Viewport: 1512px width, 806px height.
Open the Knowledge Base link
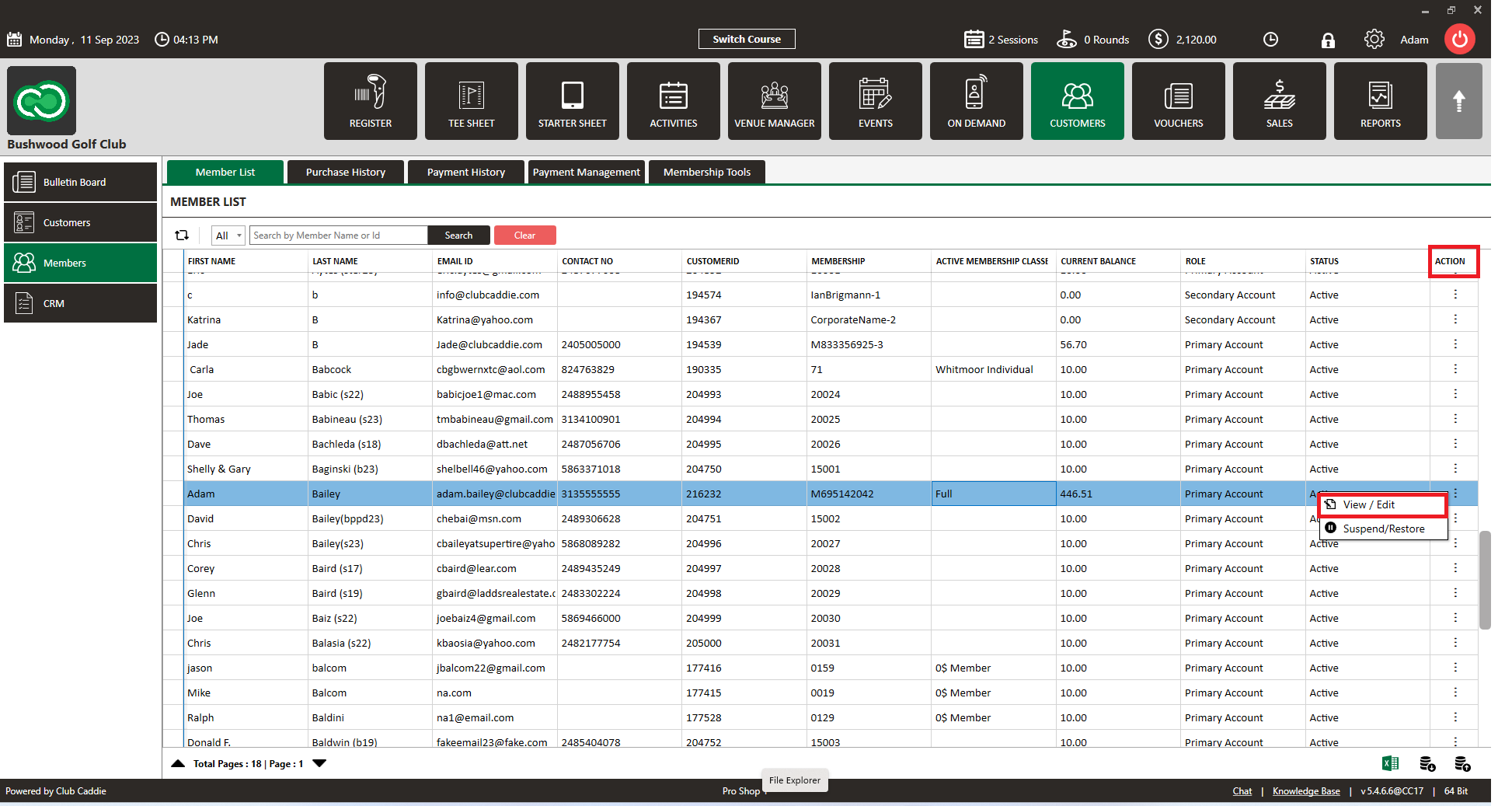point(1306,791)
